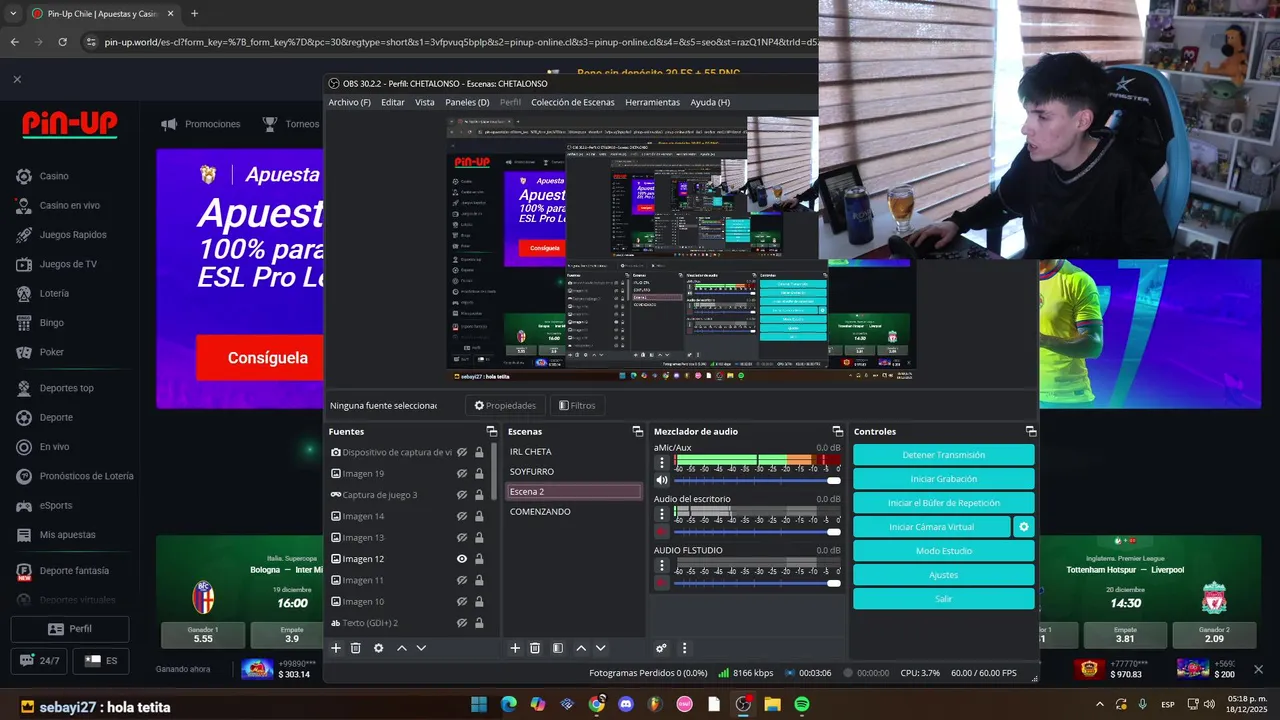Open Spotify from the taskbar
This screenshot has height=720, width=1280.
coord(801,704)
